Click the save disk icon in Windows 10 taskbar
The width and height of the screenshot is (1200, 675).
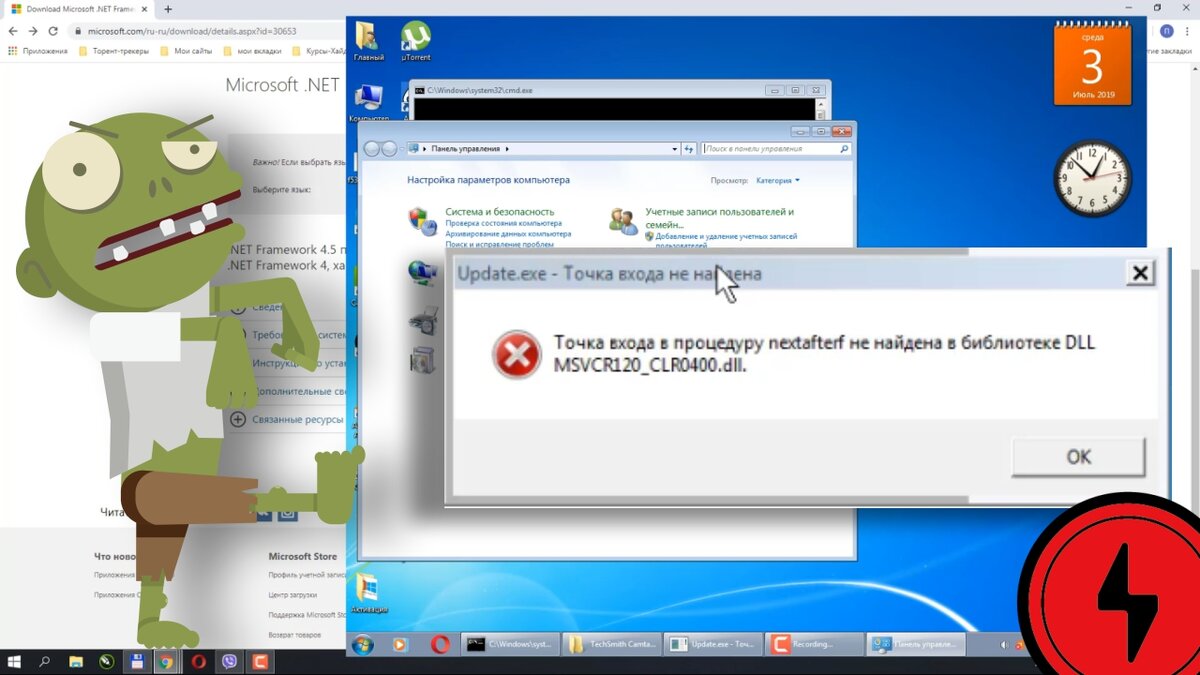pos(137,661)
